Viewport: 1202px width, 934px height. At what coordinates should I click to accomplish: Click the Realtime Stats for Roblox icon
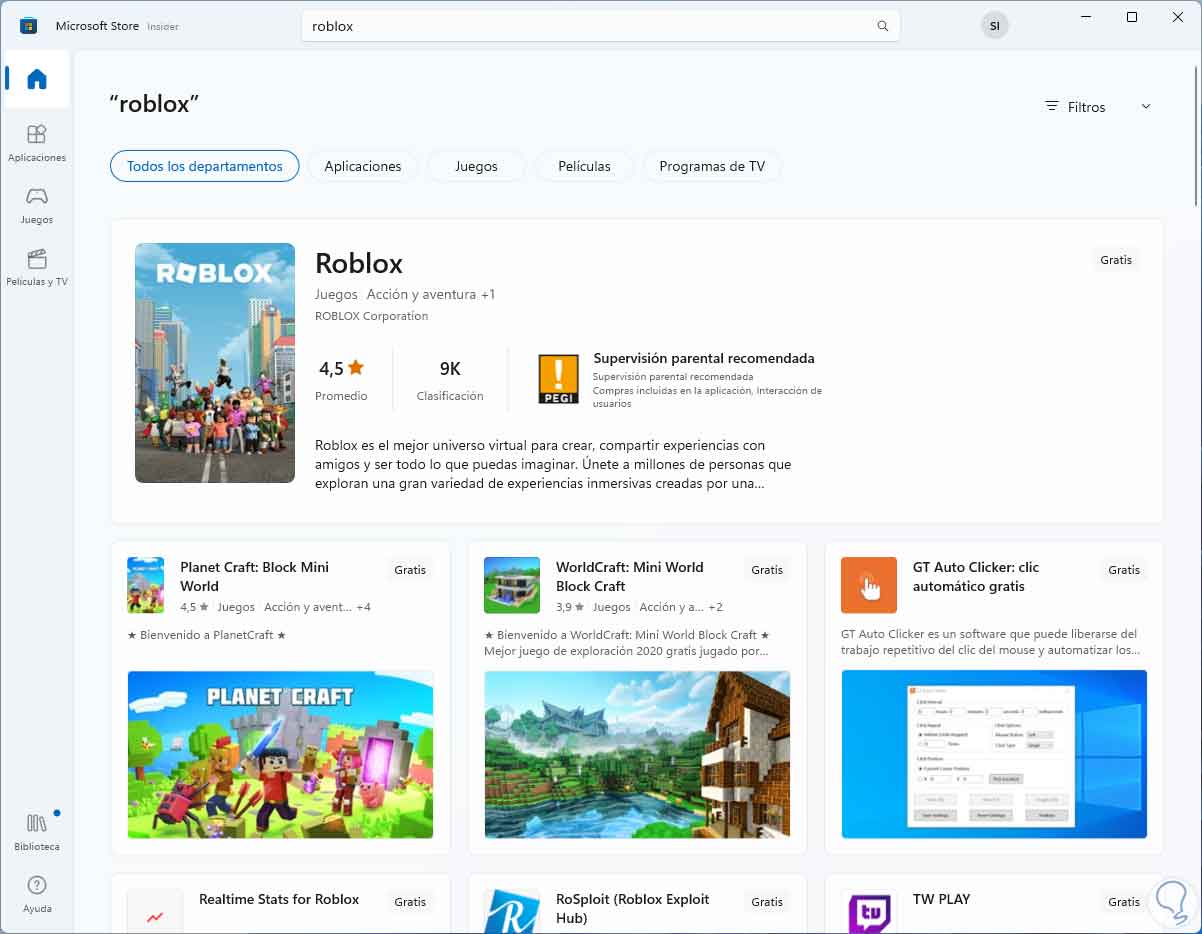pyautogui.click(x=155, y=911)
